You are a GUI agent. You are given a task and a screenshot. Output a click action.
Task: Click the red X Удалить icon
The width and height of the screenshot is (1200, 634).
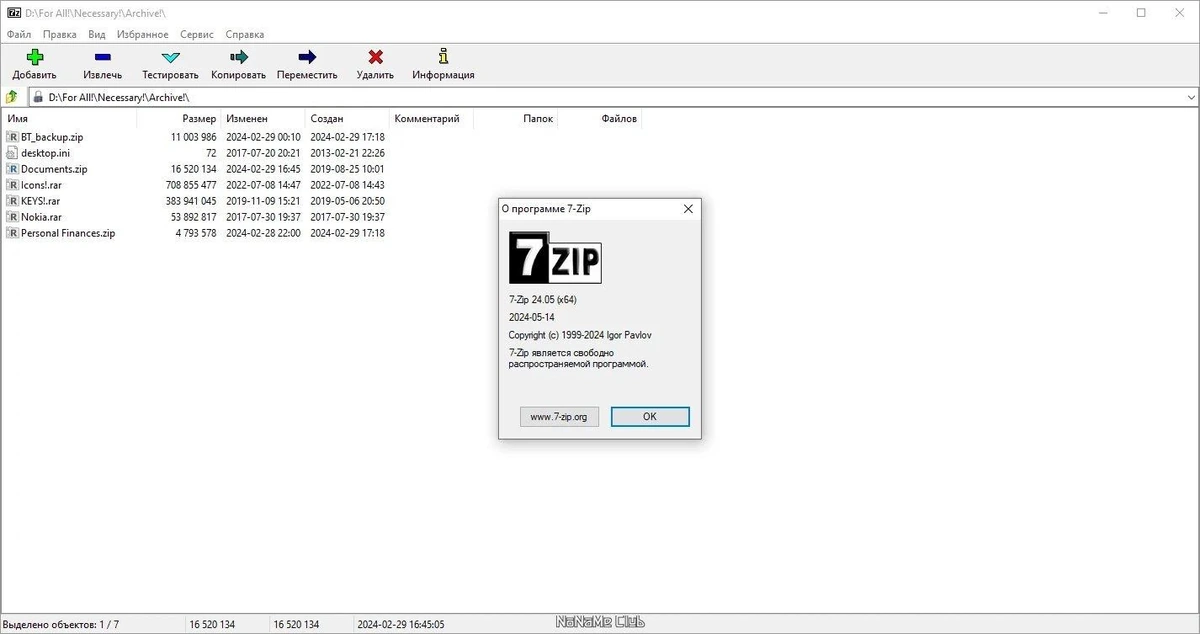375,57
